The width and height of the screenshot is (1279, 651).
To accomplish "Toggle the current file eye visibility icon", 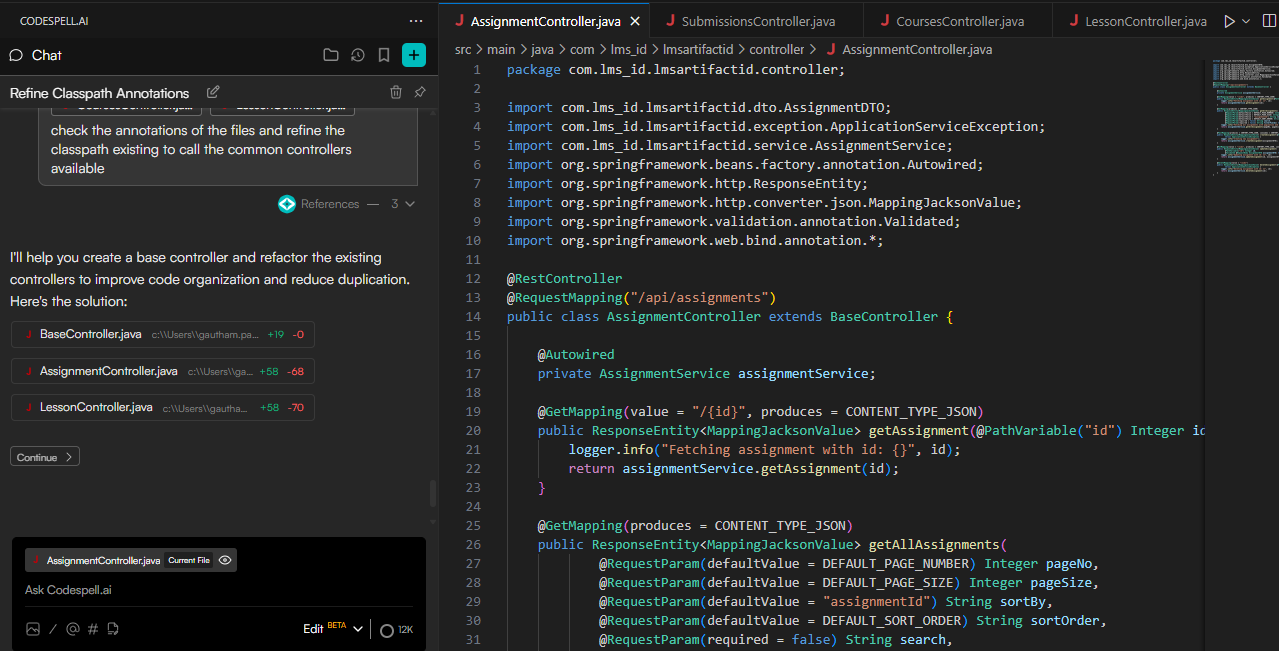I will click(225, 560).
